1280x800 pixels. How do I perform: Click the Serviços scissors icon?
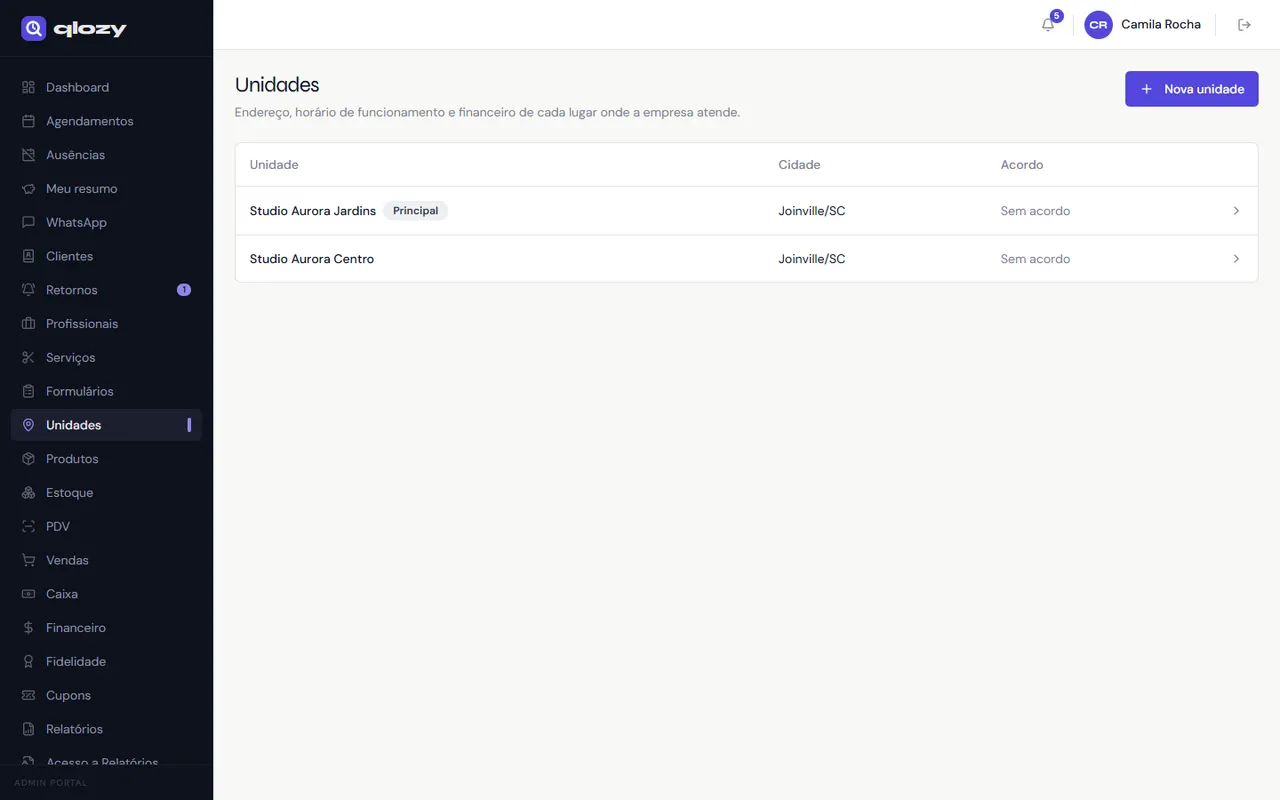click(28, 357)
